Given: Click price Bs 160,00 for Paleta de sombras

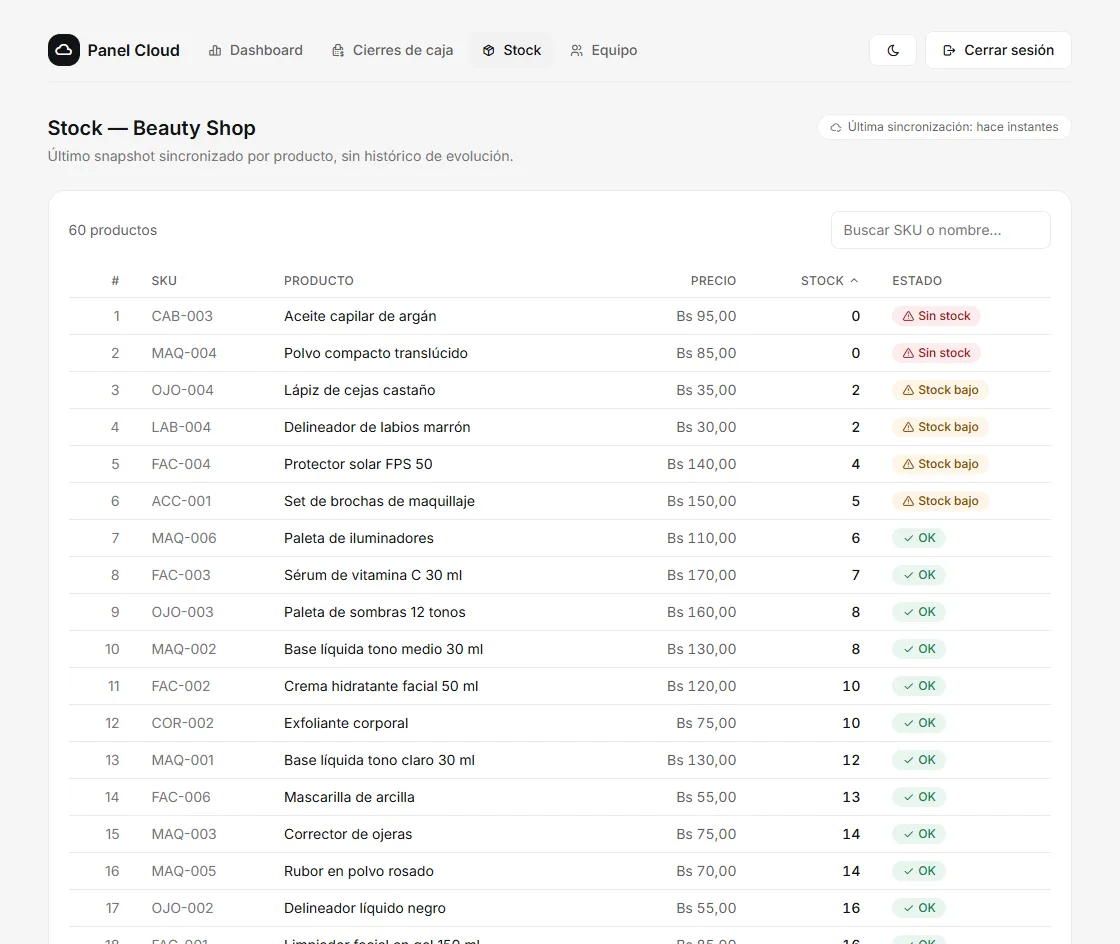Looking at the screenshot, I should click(701, 613).
